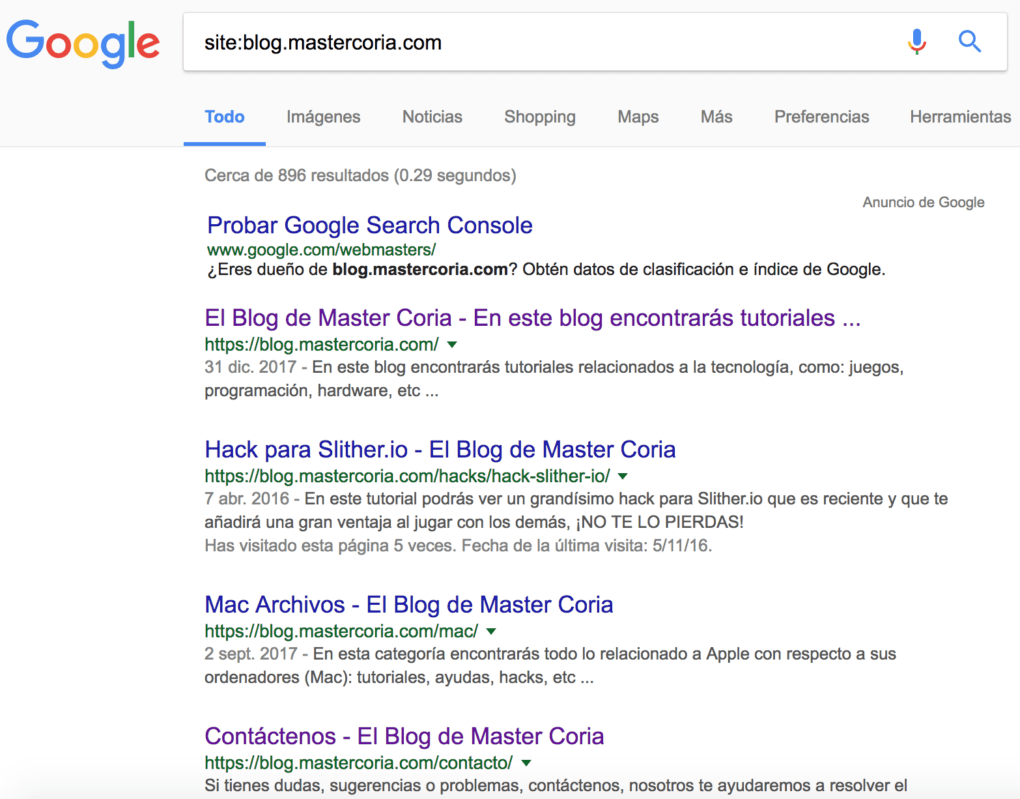Click the microphone icon for voice search
The image size is (1020, 799).
(x=916, y=42)
